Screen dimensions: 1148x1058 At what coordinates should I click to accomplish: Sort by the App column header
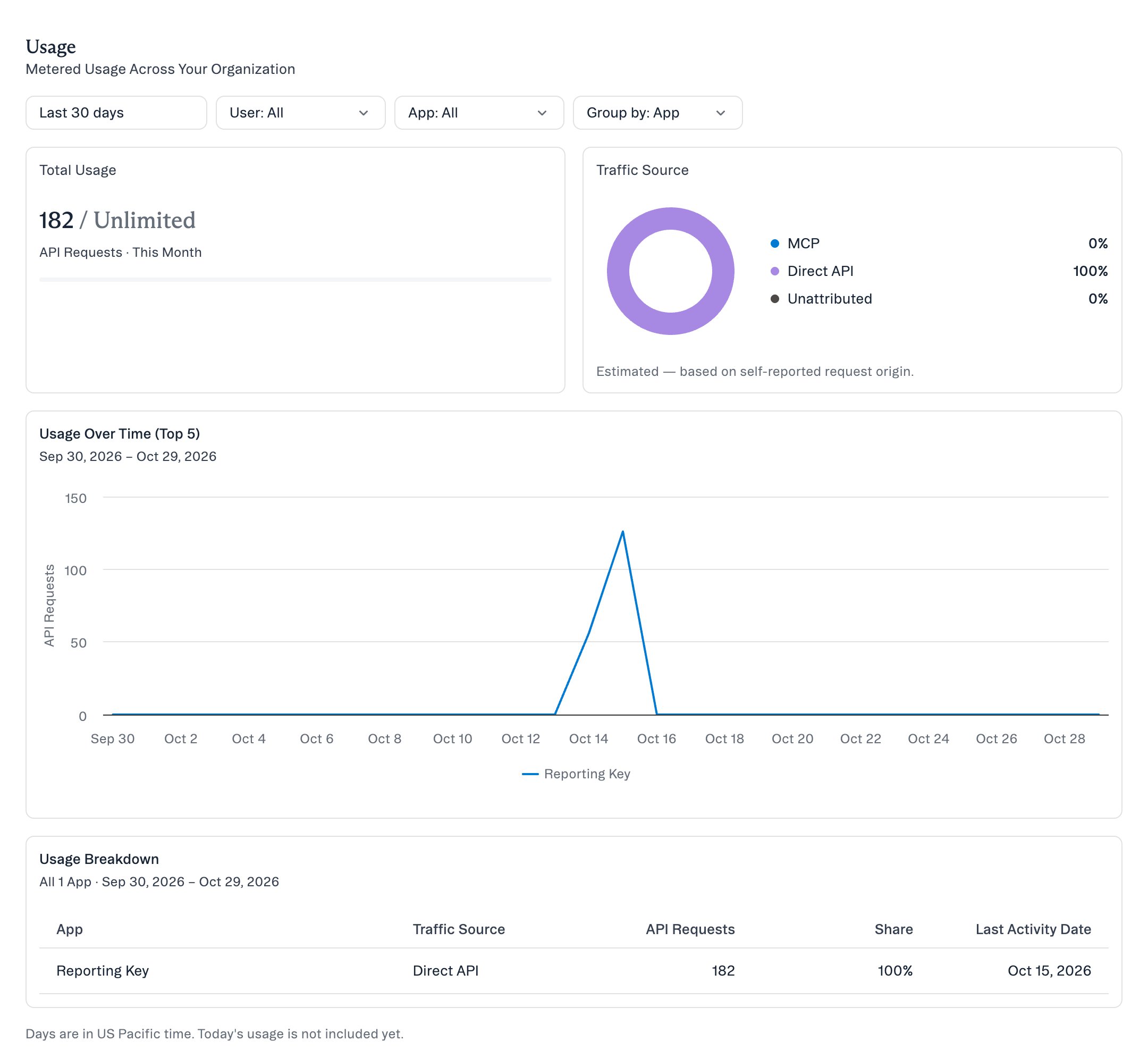[x=69, y=929]
